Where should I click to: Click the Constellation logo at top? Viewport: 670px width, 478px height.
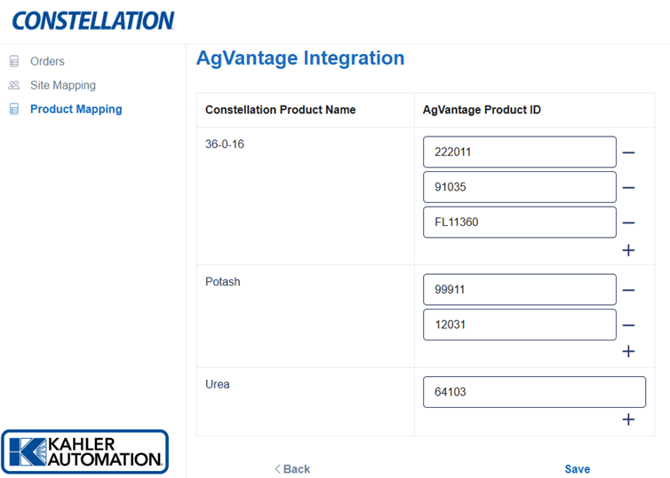(x=93, y=20)
